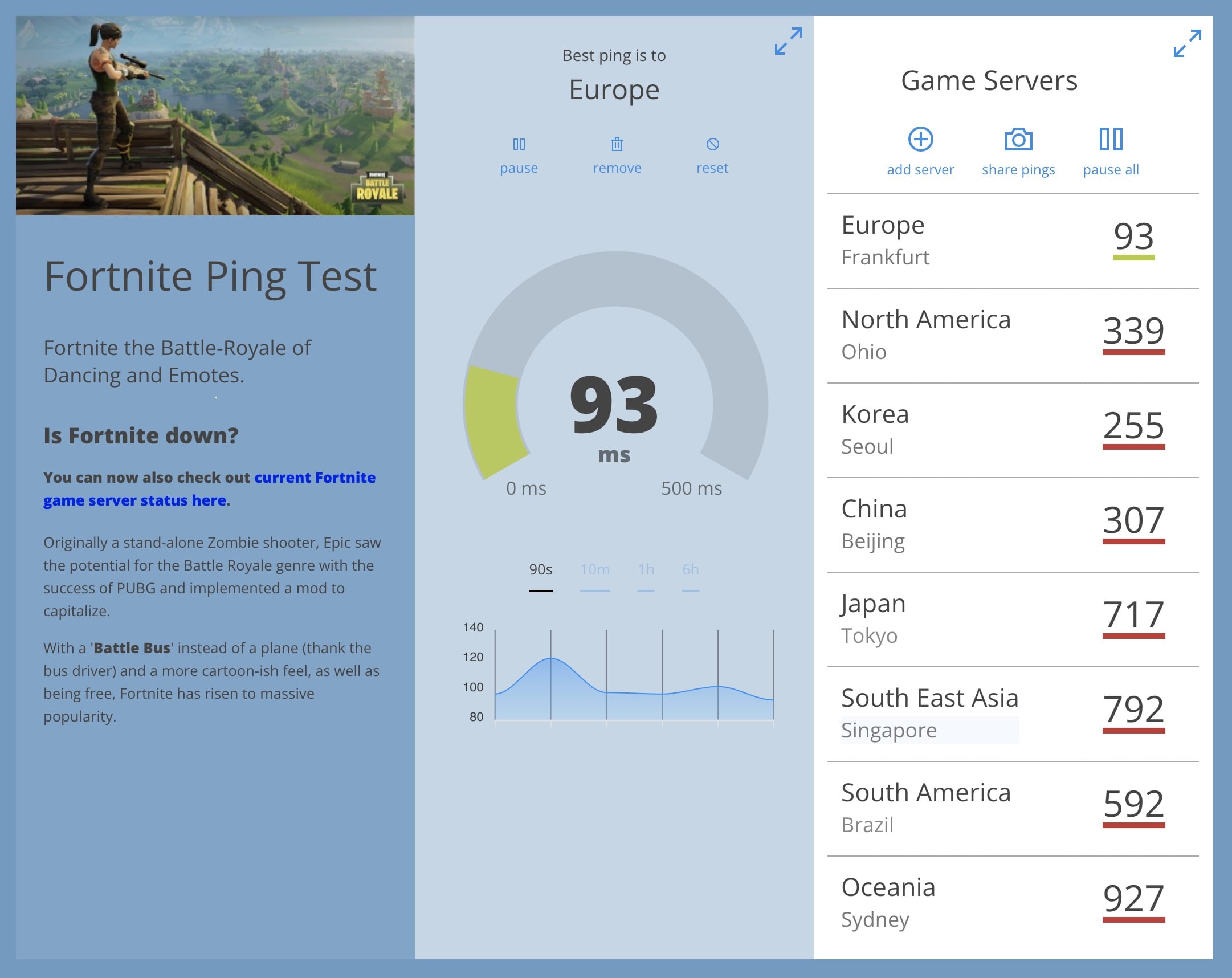The height and width of the screenshot is (978, 1232).
Task: Expand the ping gauge panel
Action: click(x=789, y=41)
